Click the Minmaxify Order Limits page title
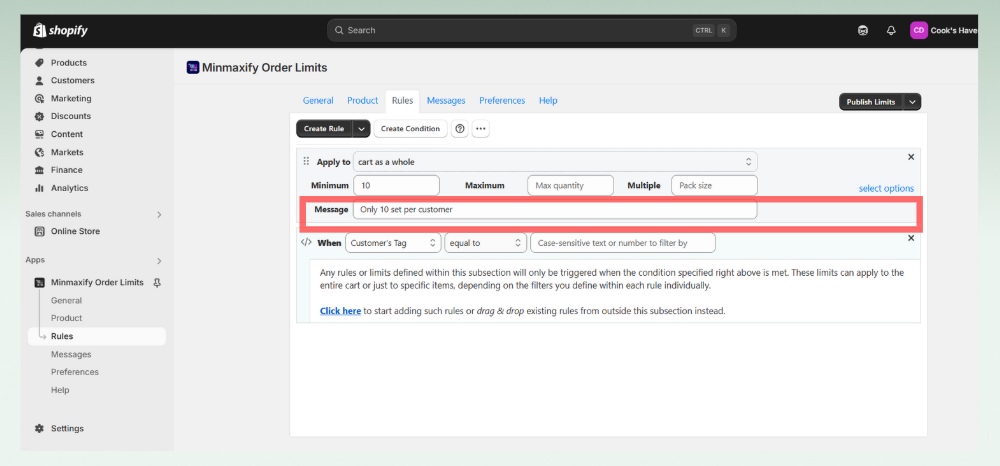This screenshot has width=1000, height=466. pos(265,68)
